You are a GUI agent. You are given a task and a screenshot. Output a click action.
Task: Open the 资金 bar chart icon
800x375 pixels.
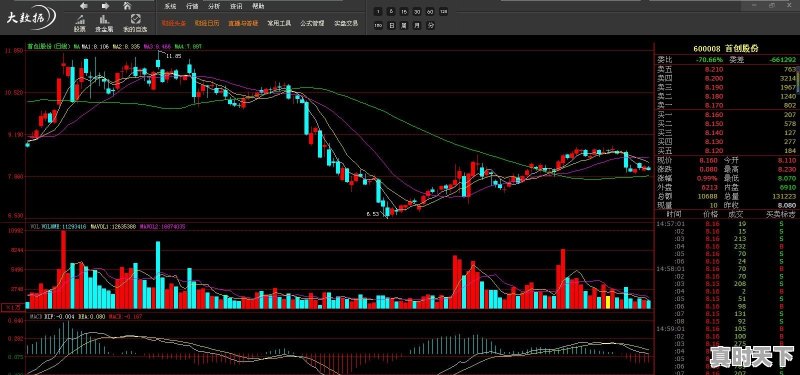pyautogui.click(x=104, y=19)
